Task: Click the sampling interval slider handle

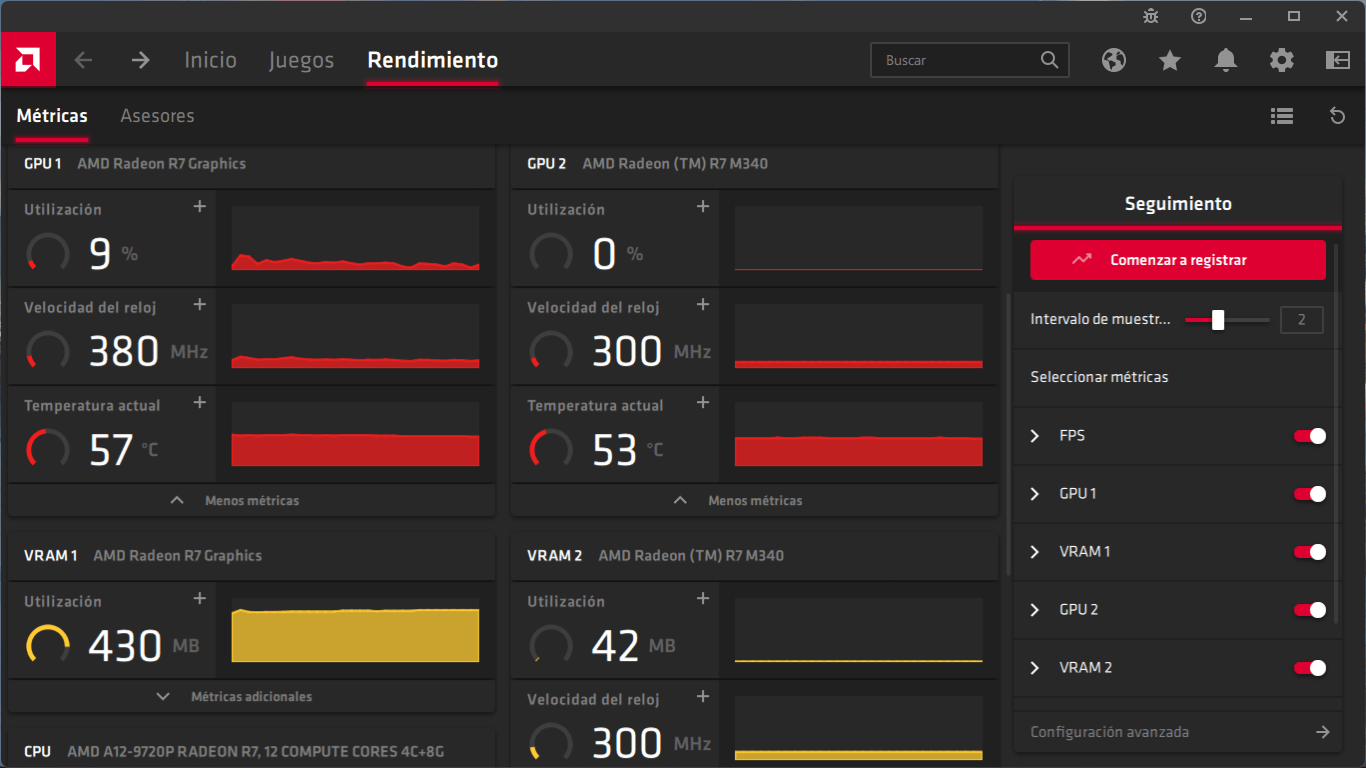Action: [1218, 320]
